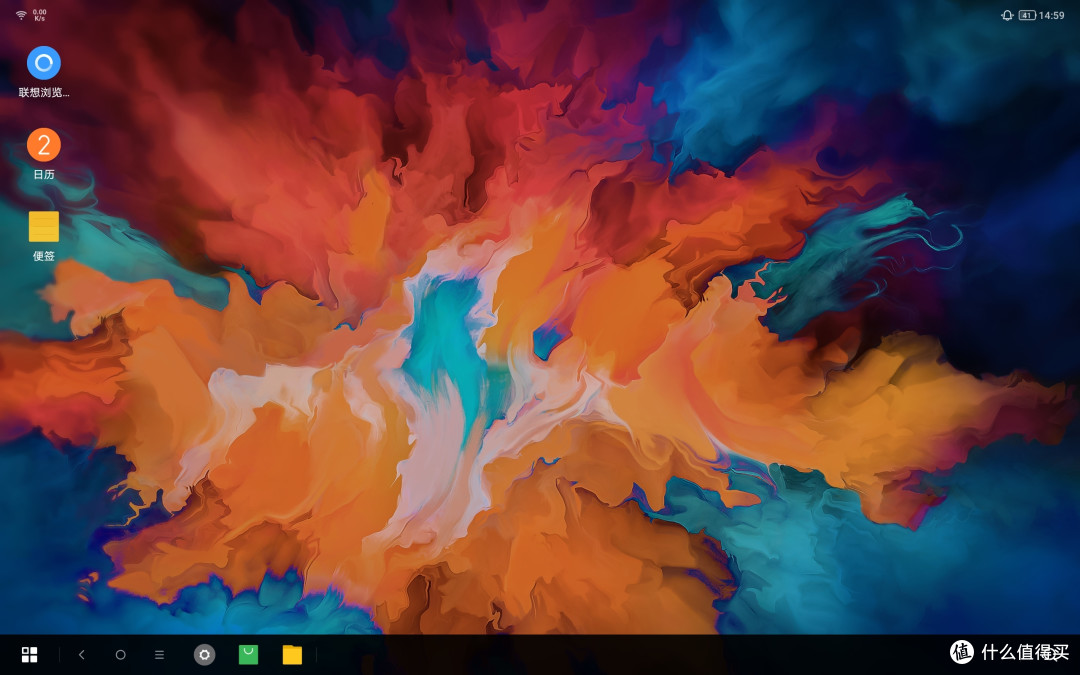Click the 0.00 K/s network speed readout

pyautogui.click(x=39, y=15)
